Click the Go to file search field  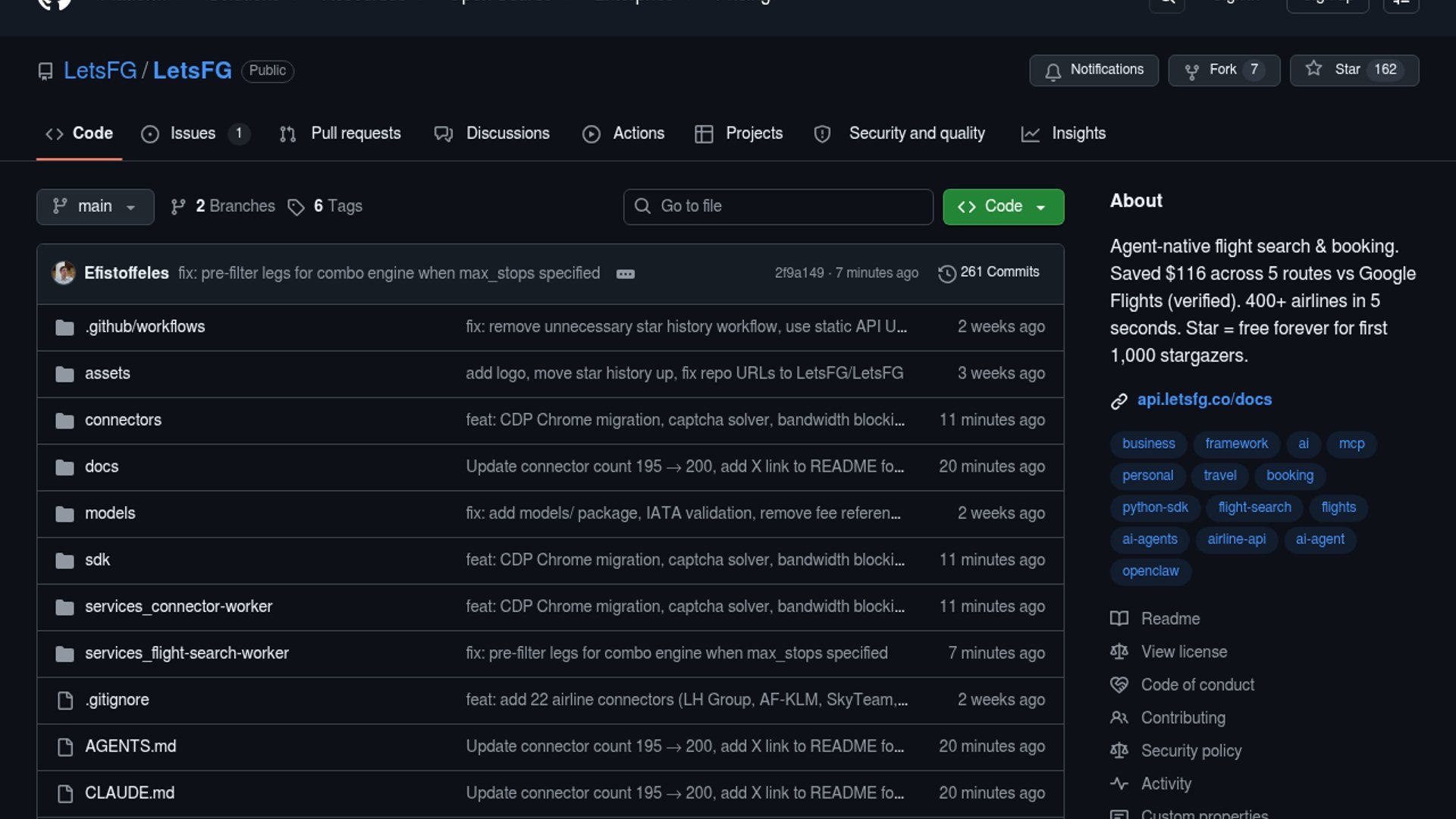[778, 207]
